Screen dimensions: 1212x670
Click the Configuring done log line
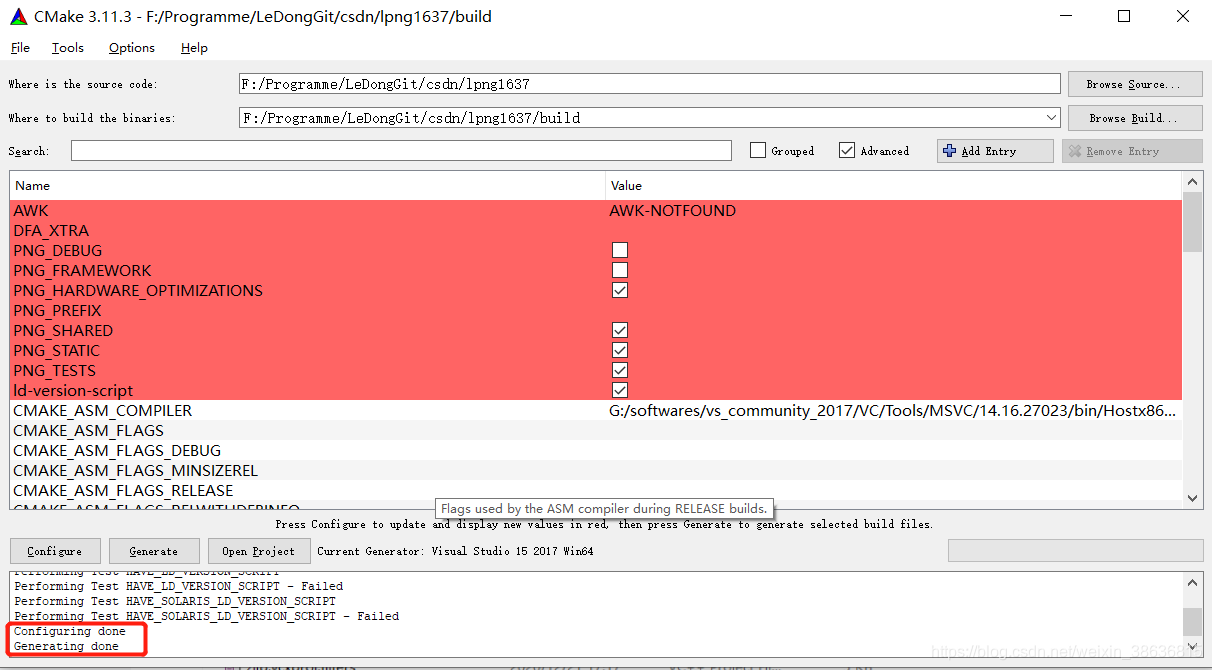click(70, 631)
